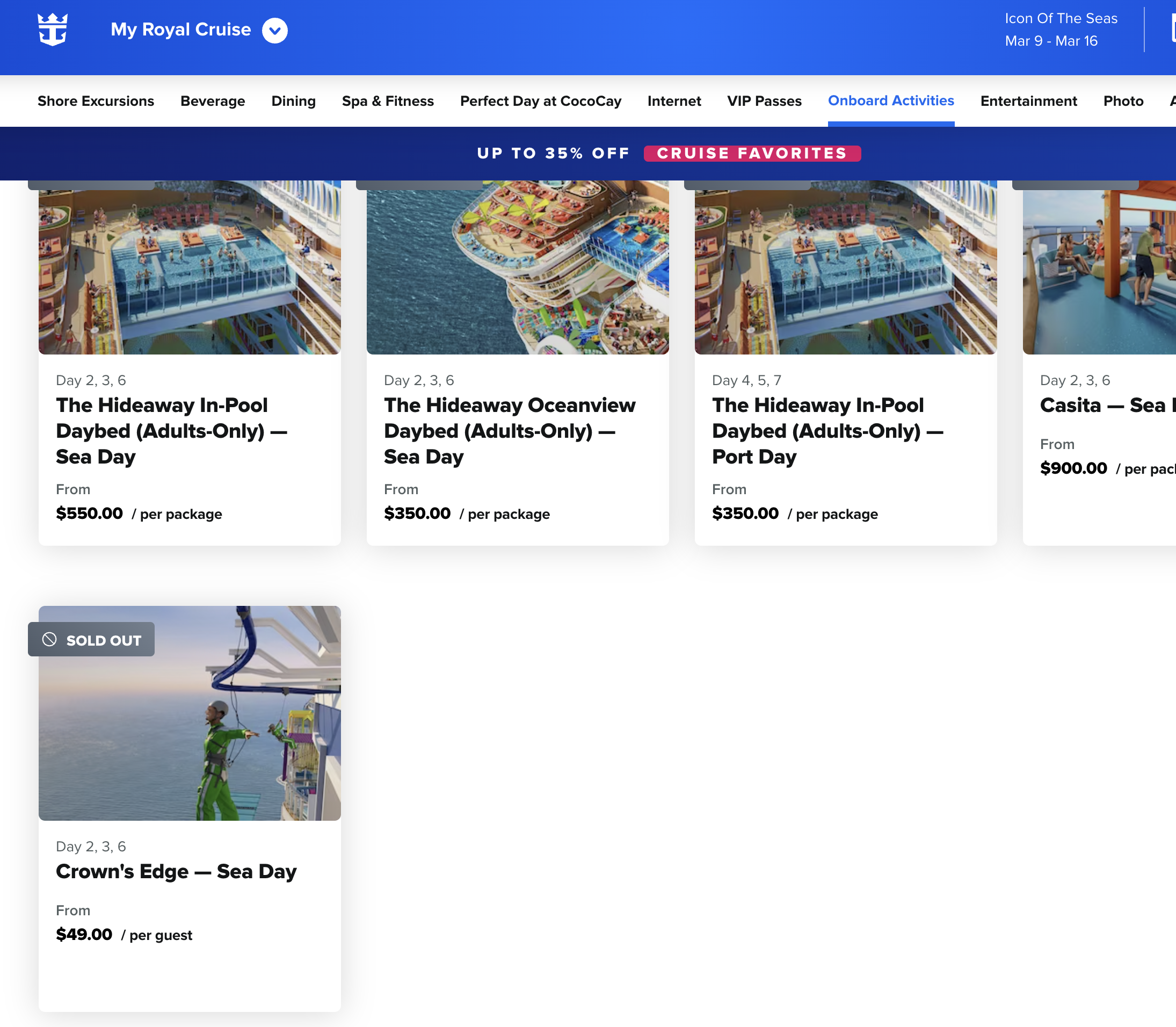1176x1027 pixels.
Task: Open the Casita Sea Day photo
Action: coord(1099,267)
